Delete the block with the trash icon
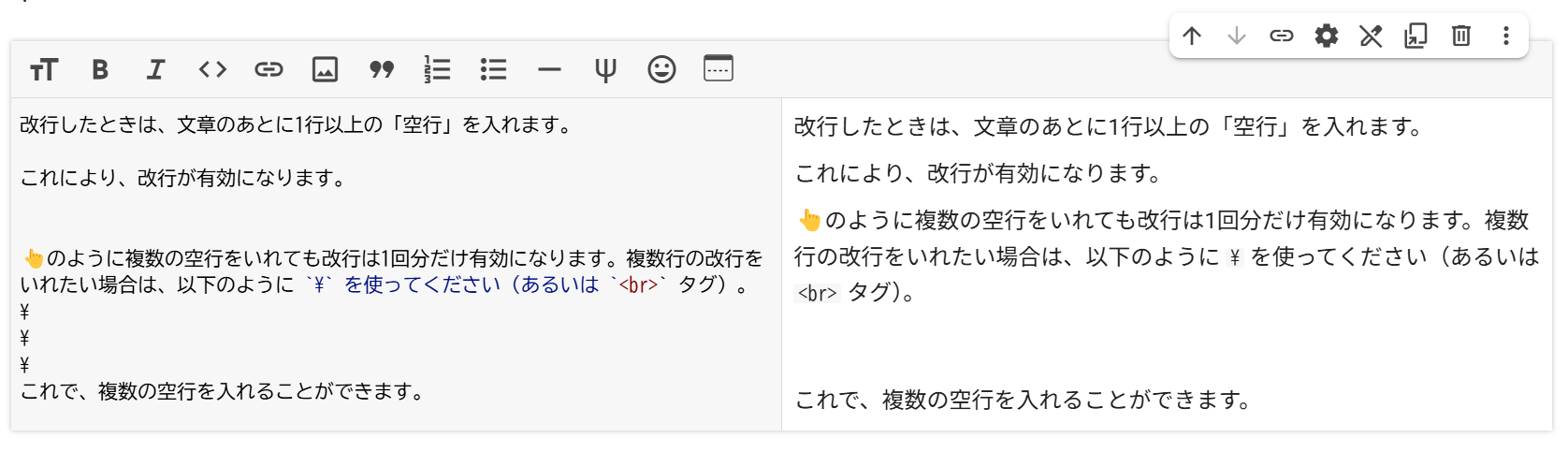The image size is (1568, 452). [1460, 36]
